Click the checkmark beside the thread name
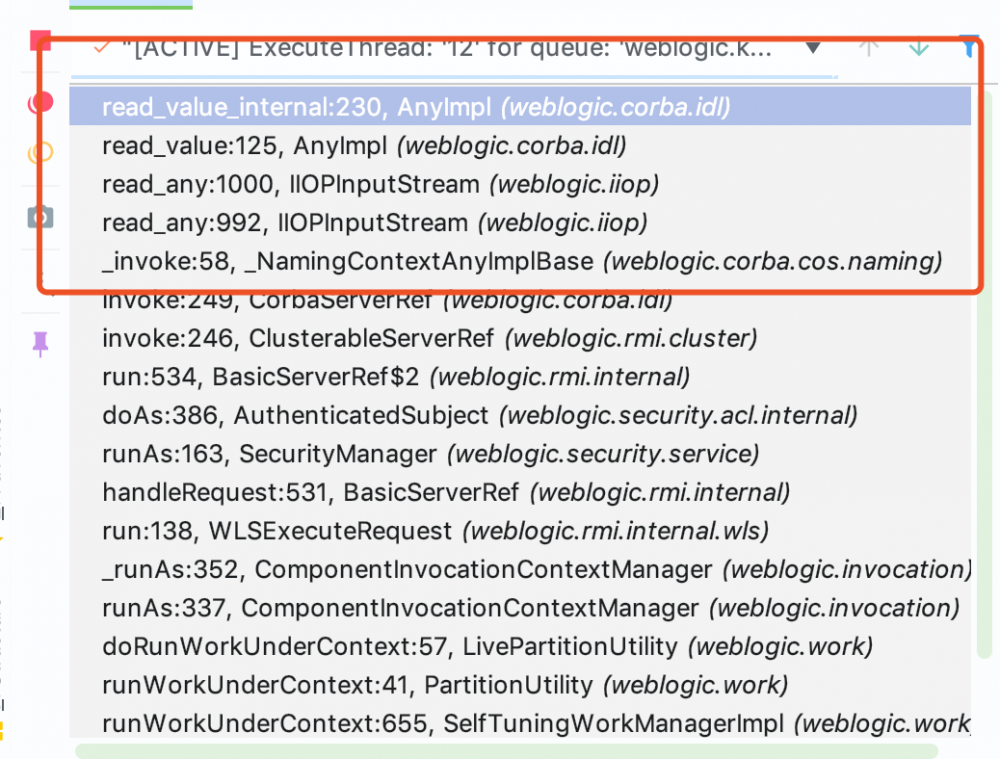The height and width of the screenshot is (759, 1000). click(99, 47)
